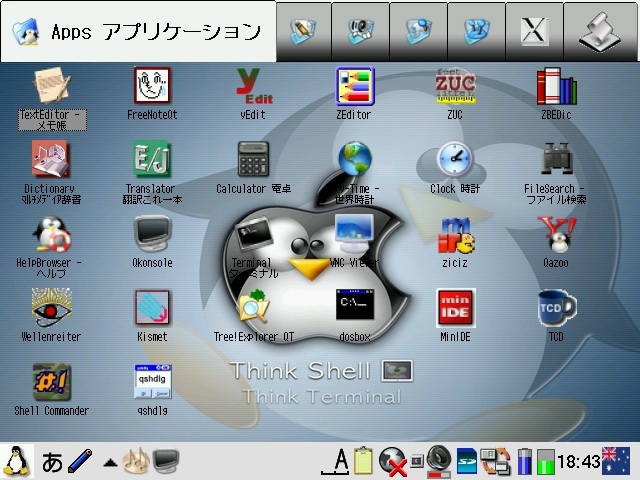
Task: Toggle Japanese input with the あ icon
Action: (52, 462)
